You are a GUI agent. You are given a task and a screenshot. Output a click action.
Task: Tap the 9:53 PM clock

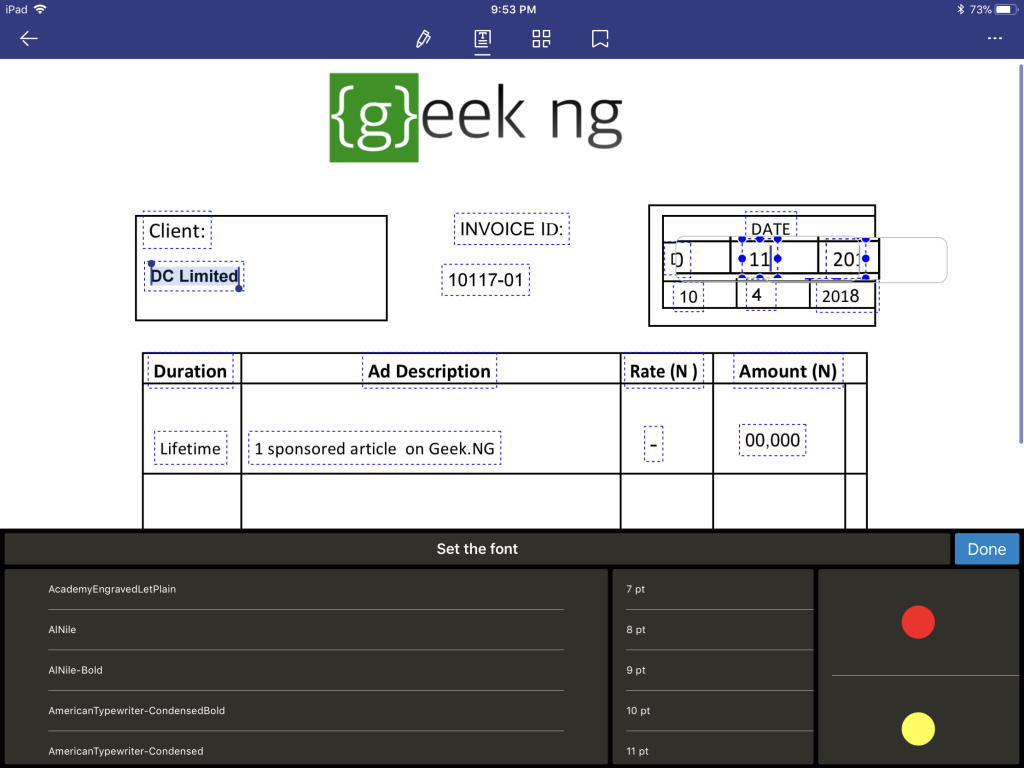pos(513,9)
